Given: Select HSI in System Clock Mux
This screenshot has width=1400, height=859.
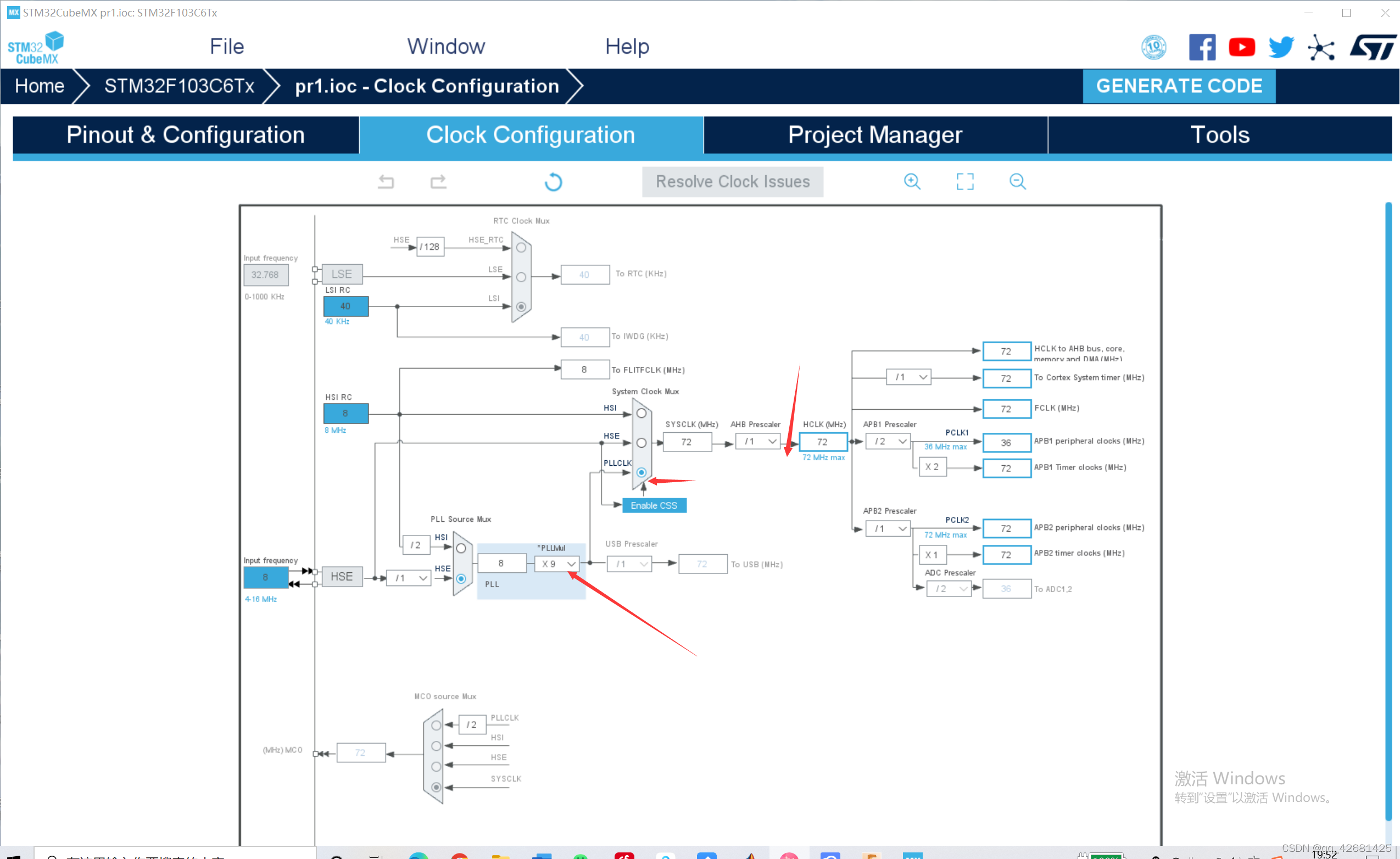Looking at the screenshot, I should click(642, 414).
